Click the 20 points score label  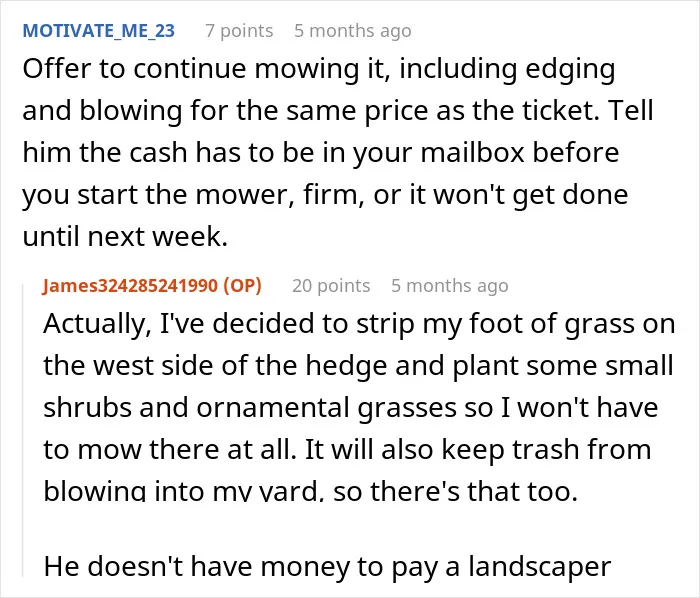coord(331,286)
